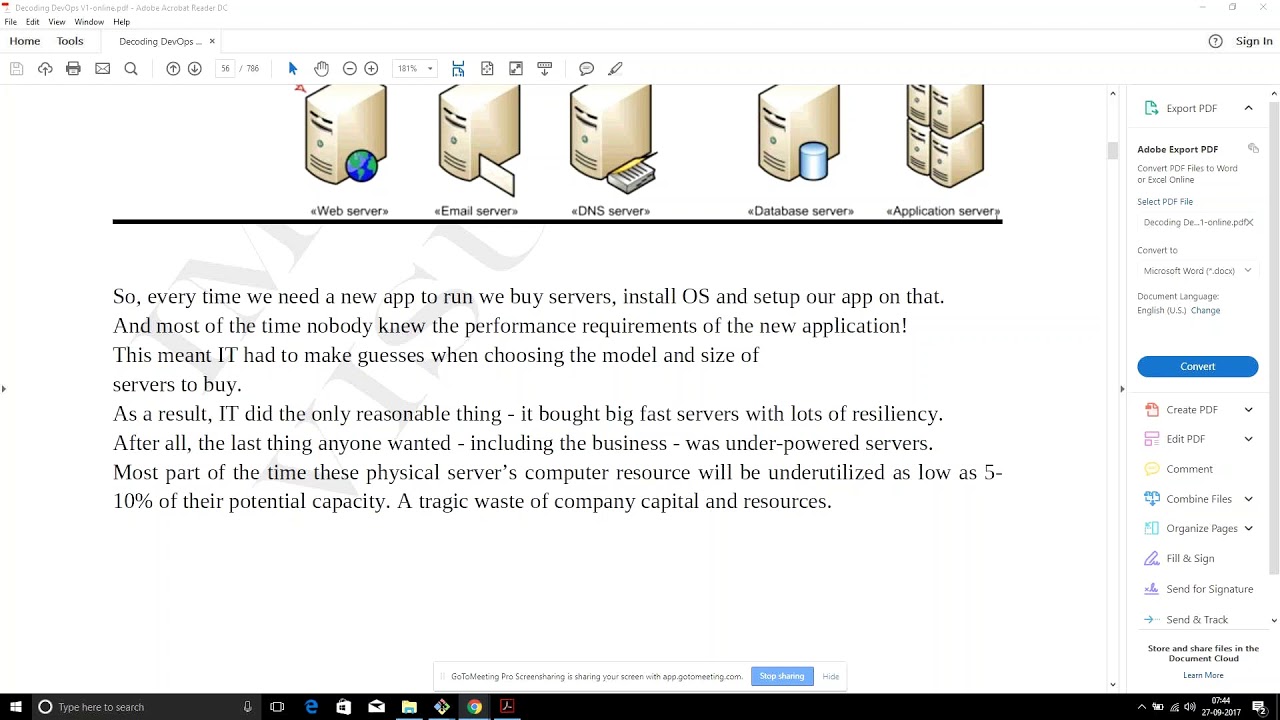Click the full screen mode icon
The image size is (1280, 720).
point(516,69)
